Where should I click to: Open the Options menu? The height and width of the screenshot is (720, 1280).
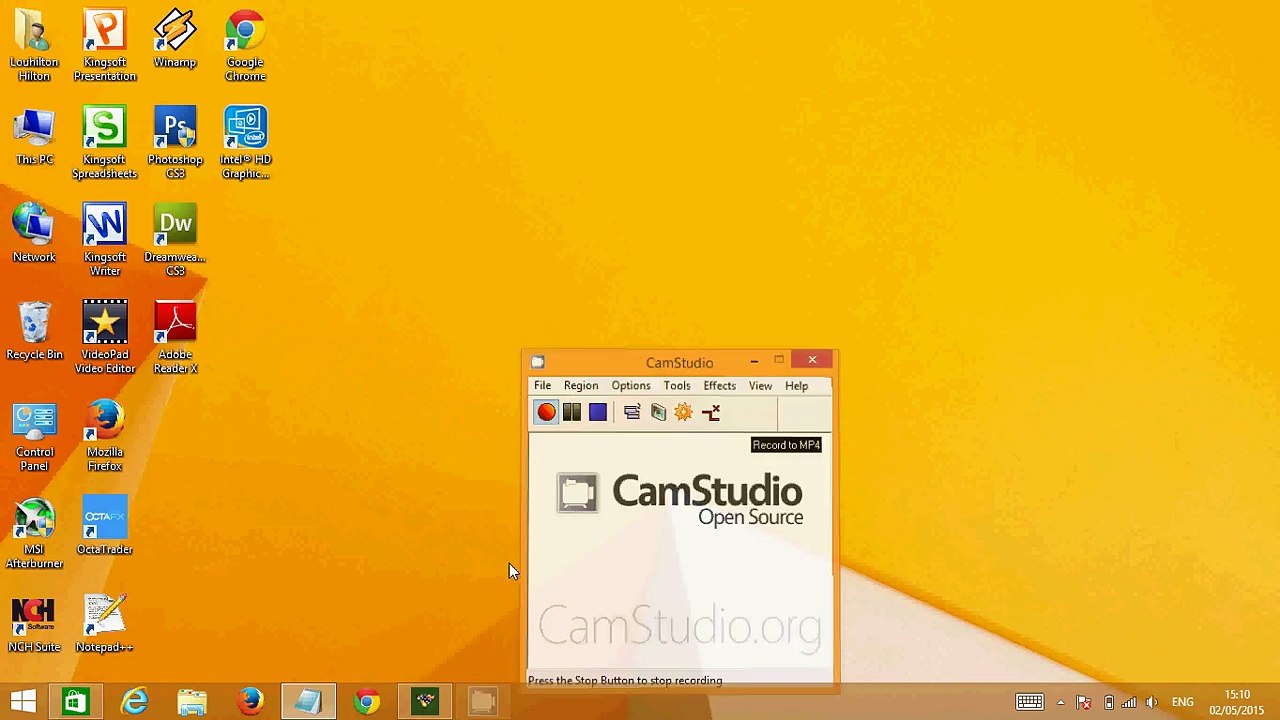click(x=631, y=385)
